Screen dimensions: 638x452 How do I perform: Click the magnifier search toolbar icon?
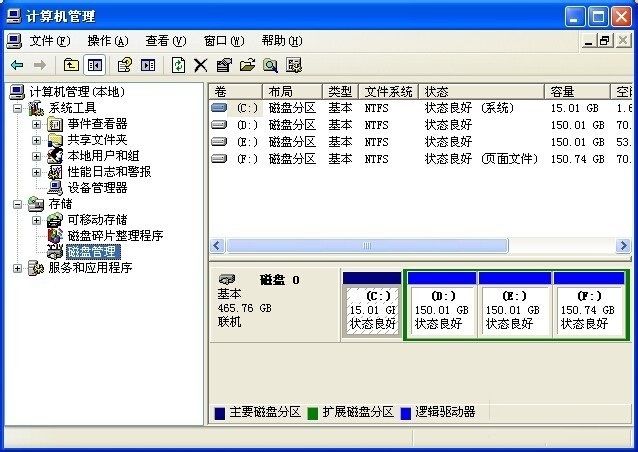[270, 65]
